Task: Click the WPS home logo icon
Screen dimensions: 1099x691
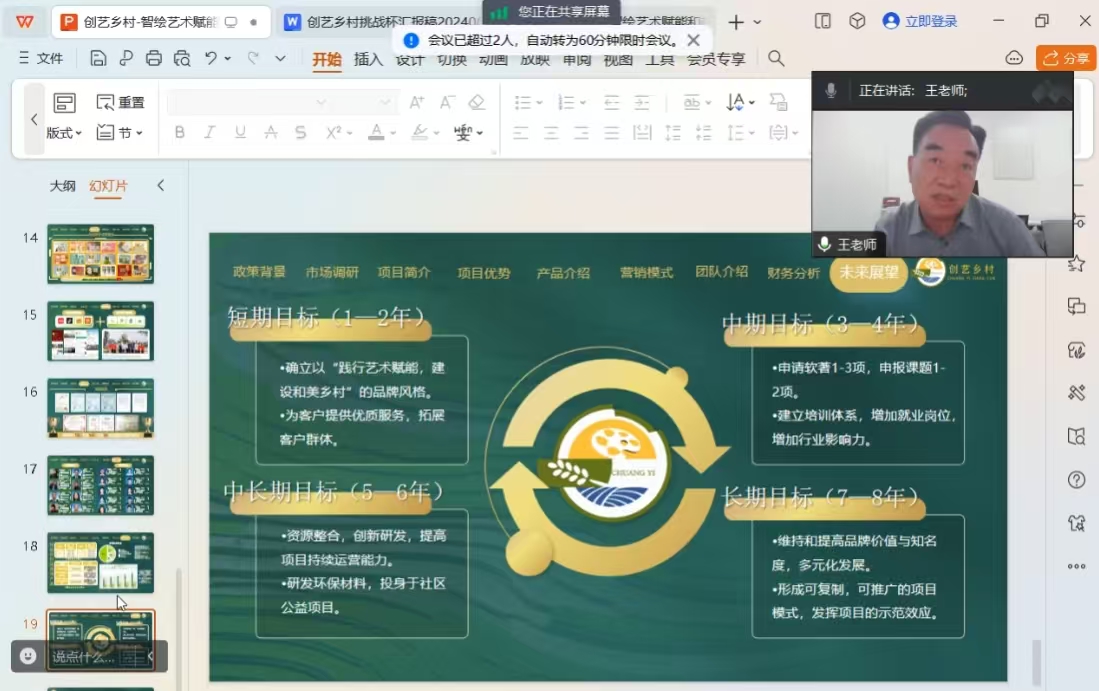Action: 24,21
